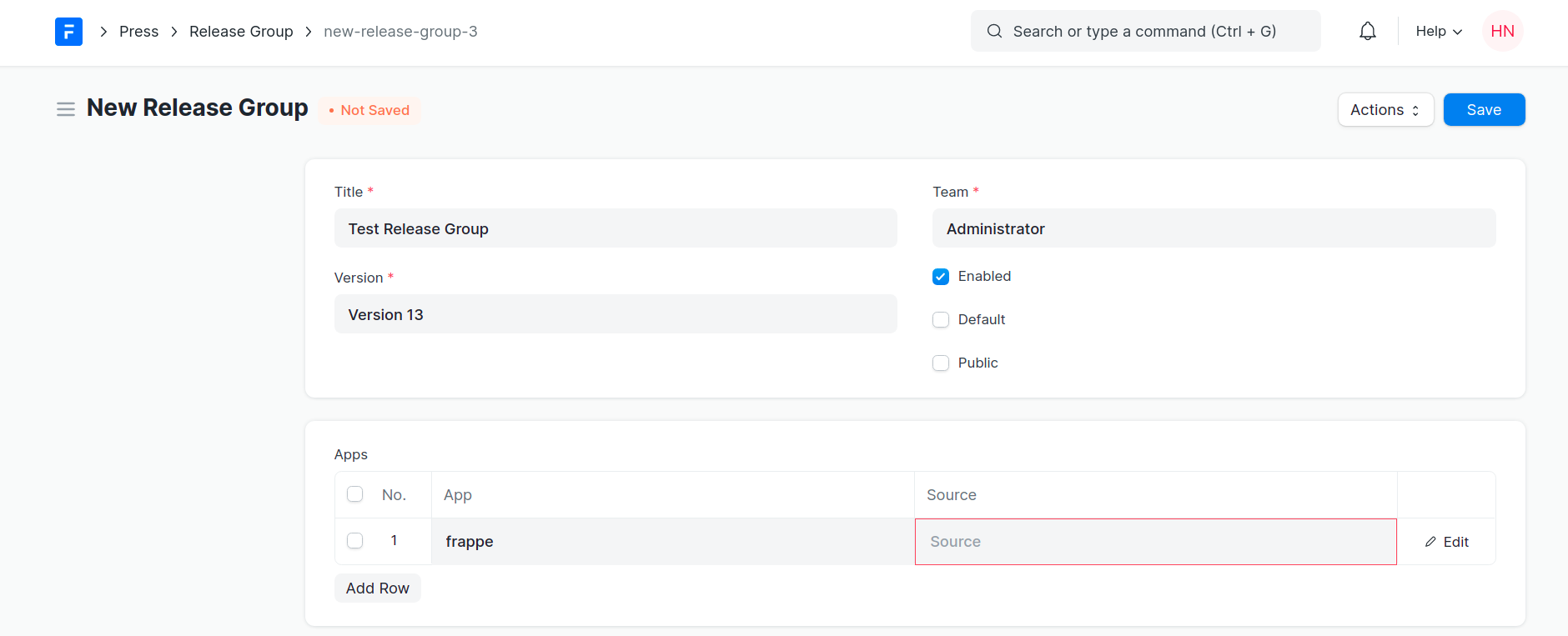Open the notifications bell
This screenshot has height=636, width=1568.
click(1367, 32)
